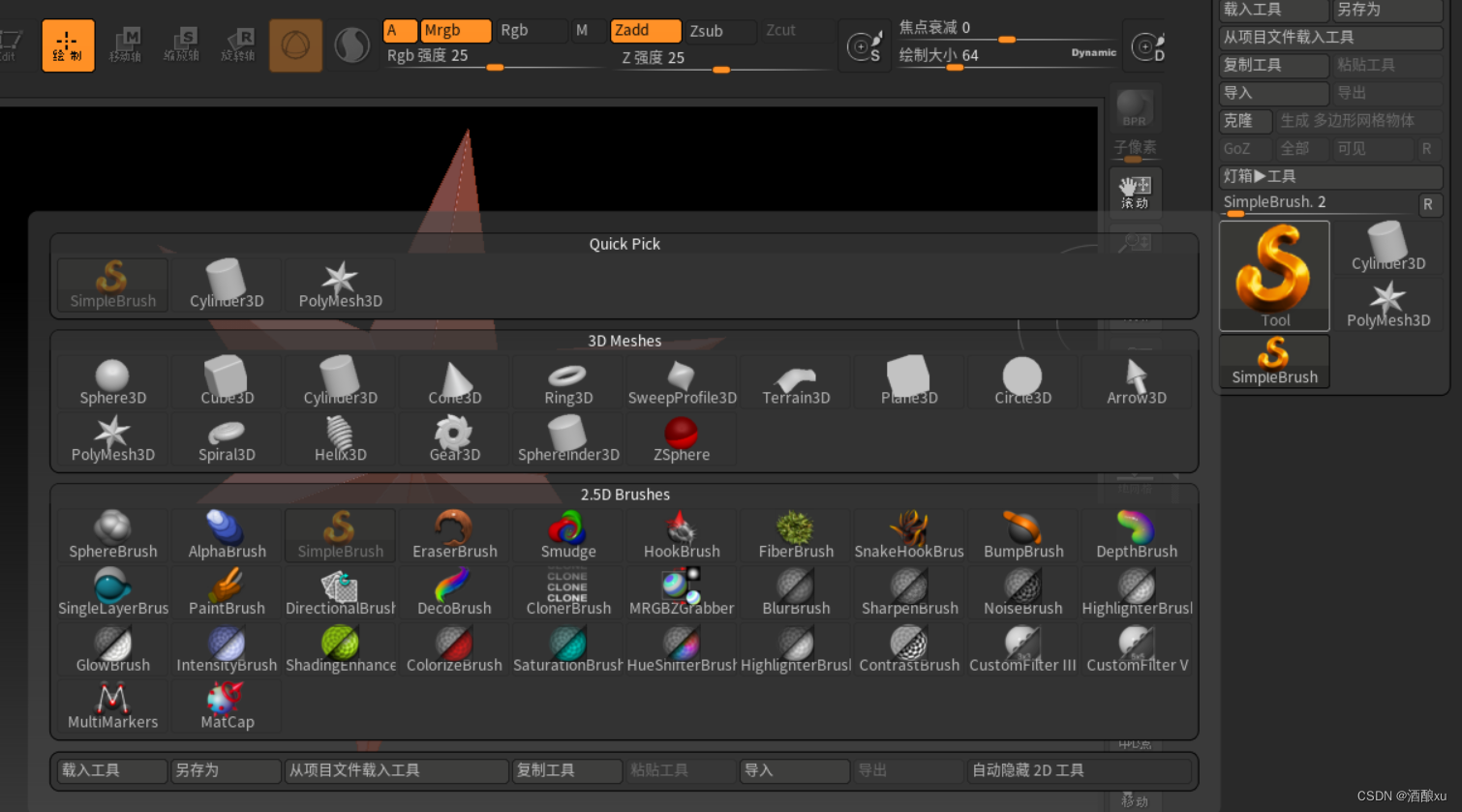1462x812 pixels.
Task: Select the MultiMarkers tool
Action: 112,707
